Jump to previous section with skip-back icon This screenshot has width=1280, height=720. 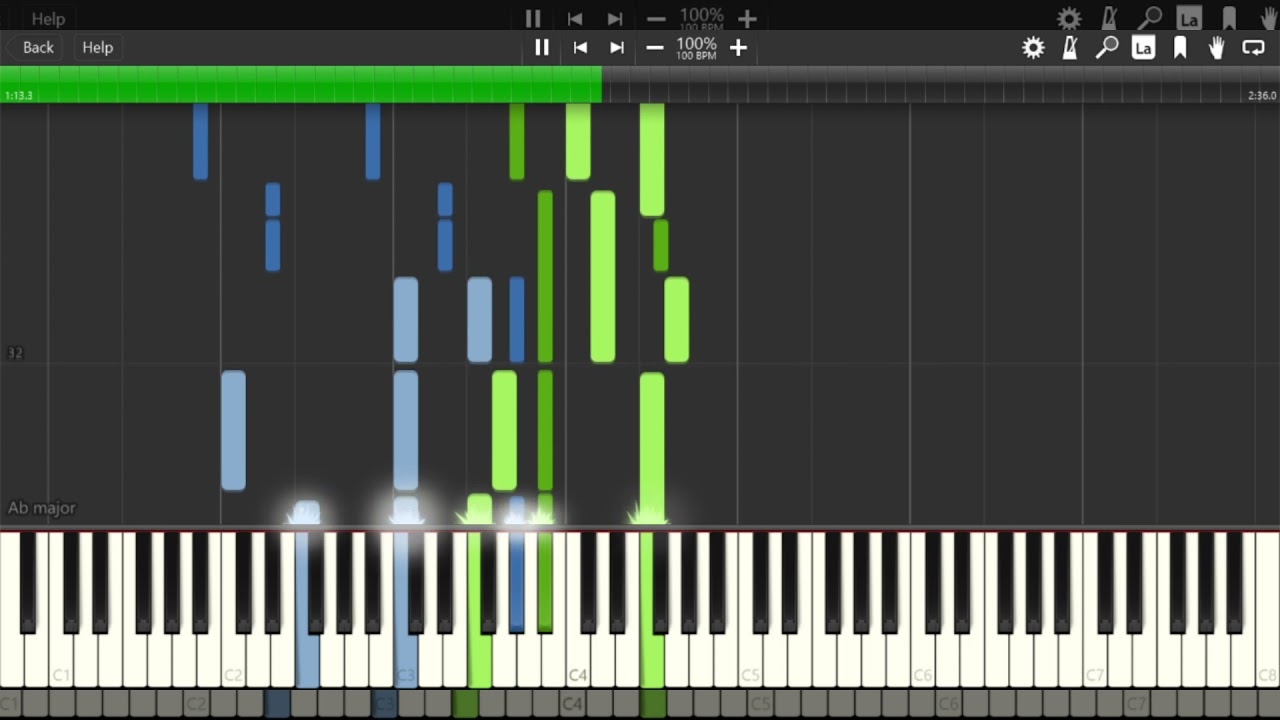pyautogui.click(x=580, y=47)
